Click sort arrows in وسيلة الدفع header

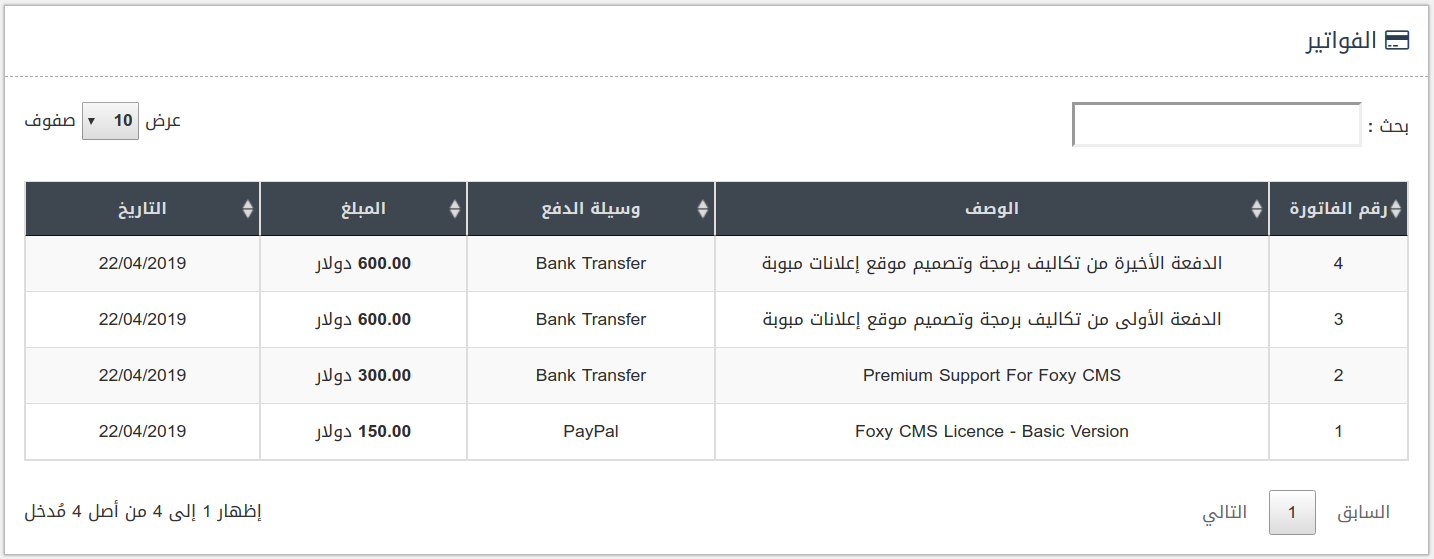click(703, 209)
